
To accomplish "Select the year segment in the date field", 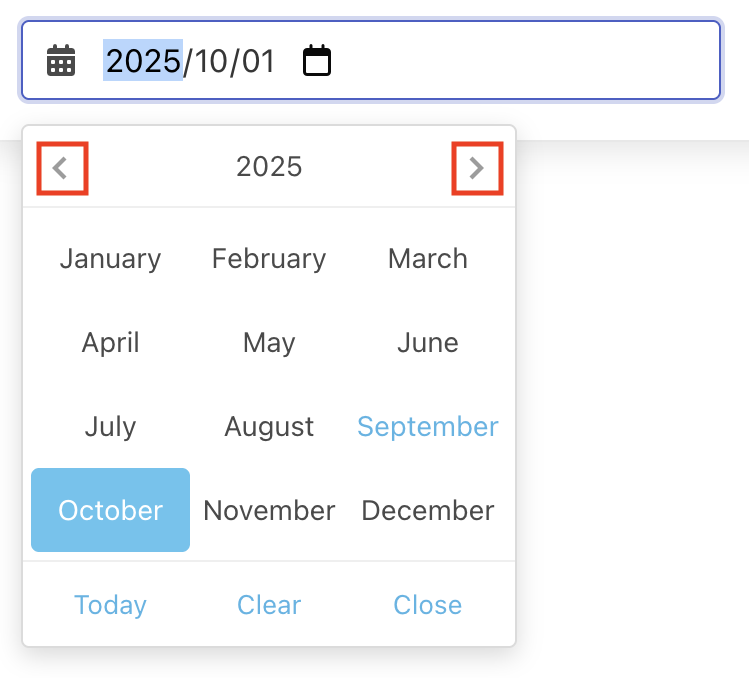I will click(144, 61).
